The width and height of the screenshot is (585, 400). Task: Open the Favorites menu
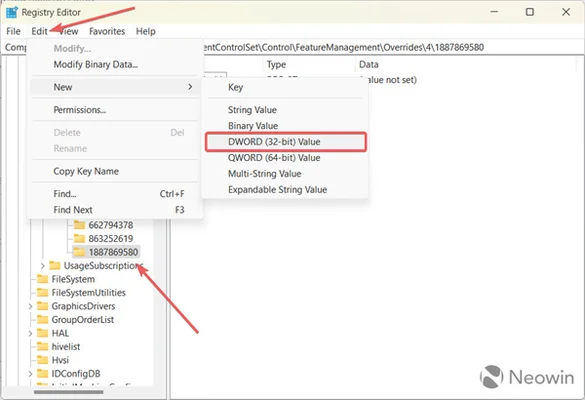[107, 31]
